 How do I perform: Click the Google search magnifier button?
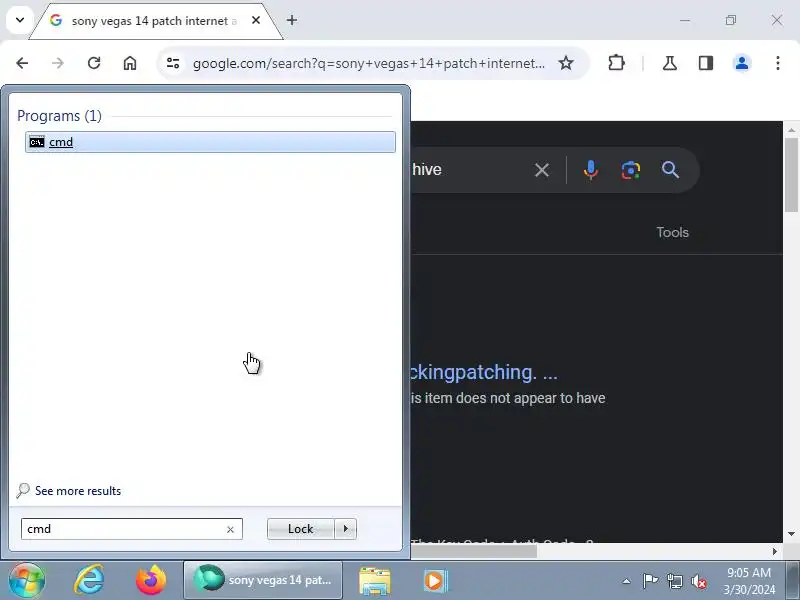click(x=670, y=170)
